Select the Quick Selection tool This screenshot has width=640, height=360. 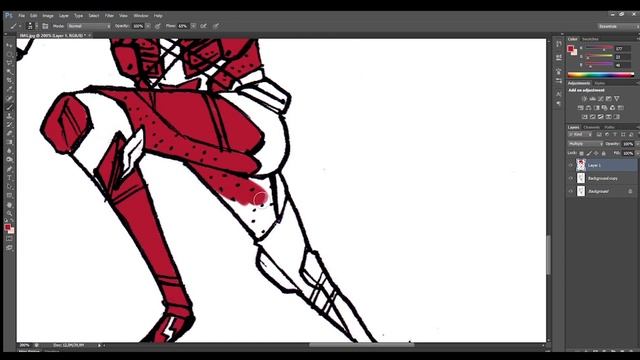point(9,72)
